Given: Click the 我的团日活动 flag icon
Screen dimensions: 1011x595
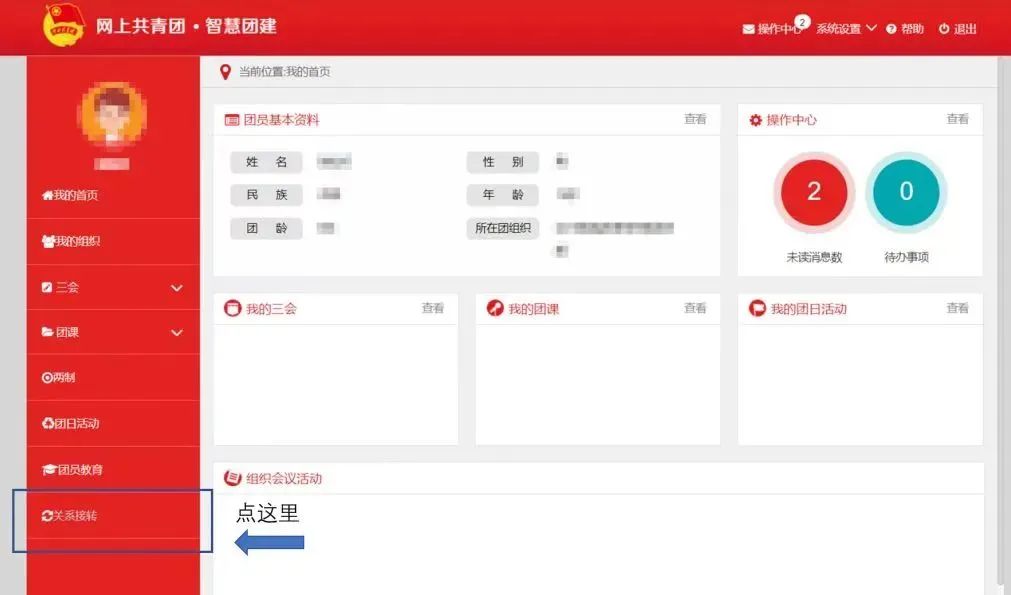Looking at the screenshot, I should click(757, 308).
